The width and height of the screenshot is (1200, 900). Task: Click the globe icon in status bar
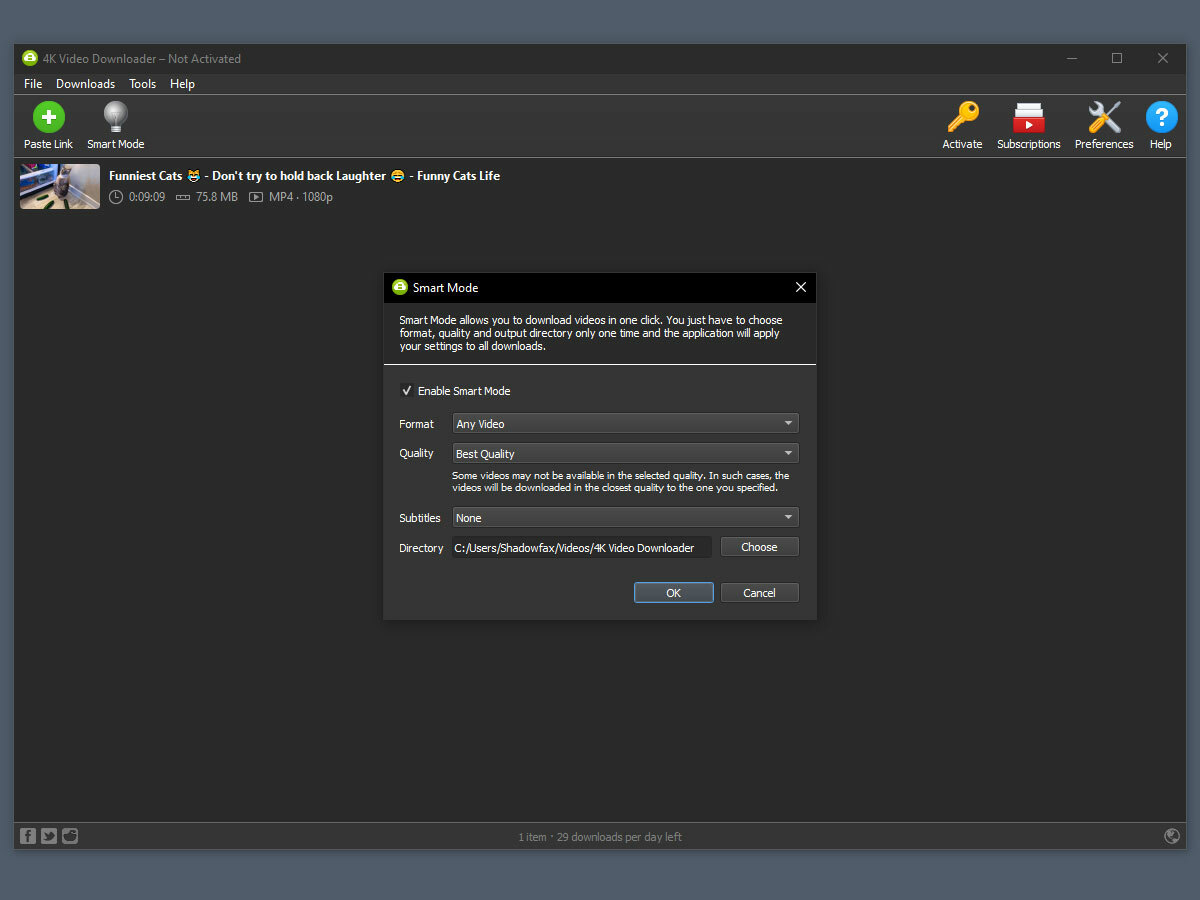click(x=1172, y=836)
